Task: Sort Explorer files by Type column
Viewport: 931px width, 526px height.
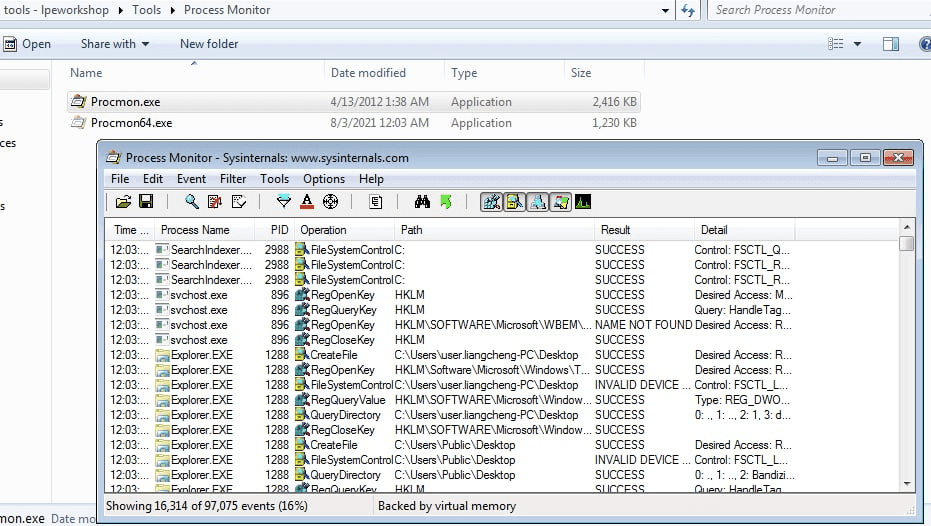Action: [504, 72]
